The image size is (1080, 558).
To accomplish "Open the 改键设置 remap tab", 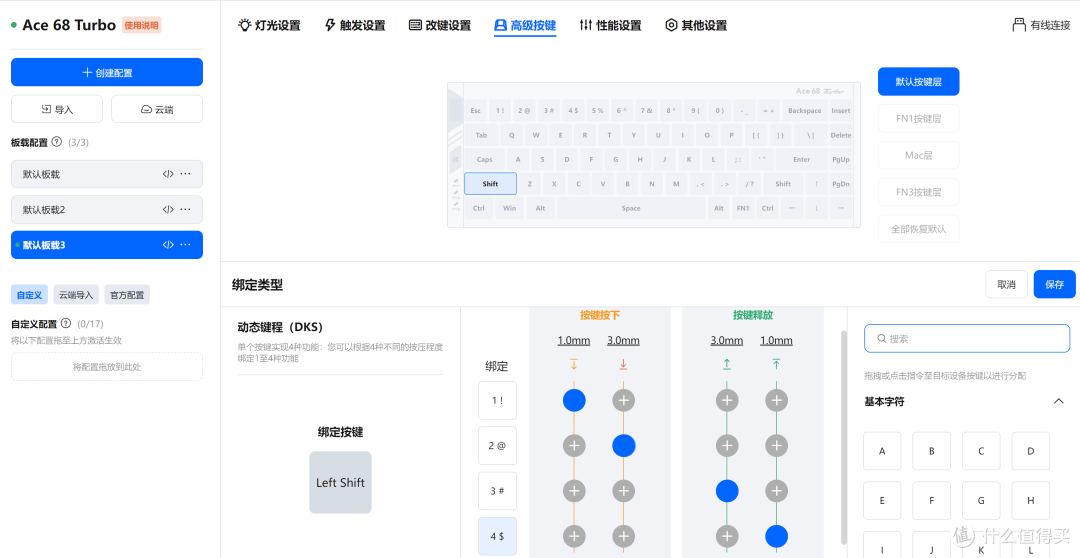I will [440, 25].
